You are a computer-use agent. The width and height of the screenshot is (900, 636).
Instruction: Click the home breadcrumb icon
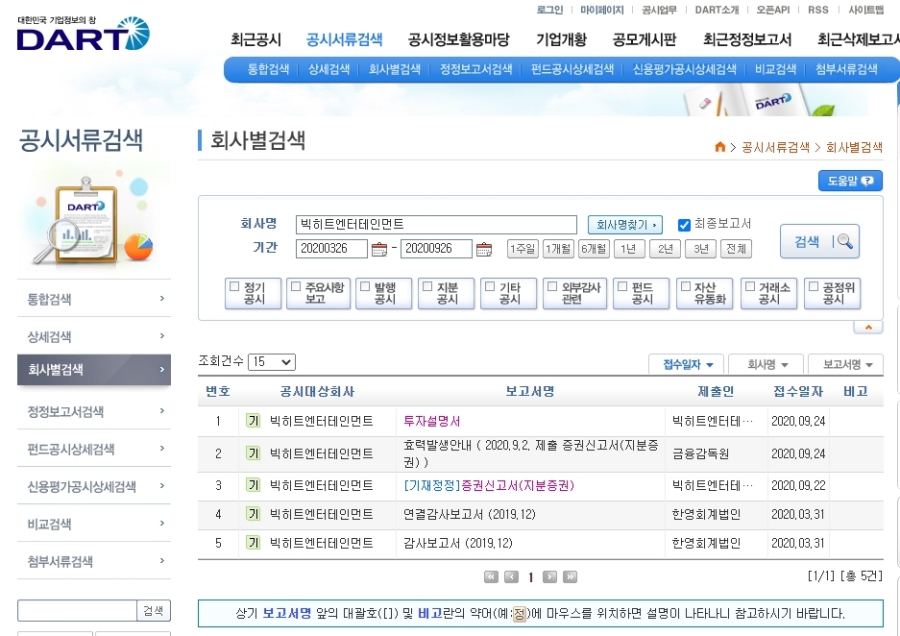coord(720,147)
